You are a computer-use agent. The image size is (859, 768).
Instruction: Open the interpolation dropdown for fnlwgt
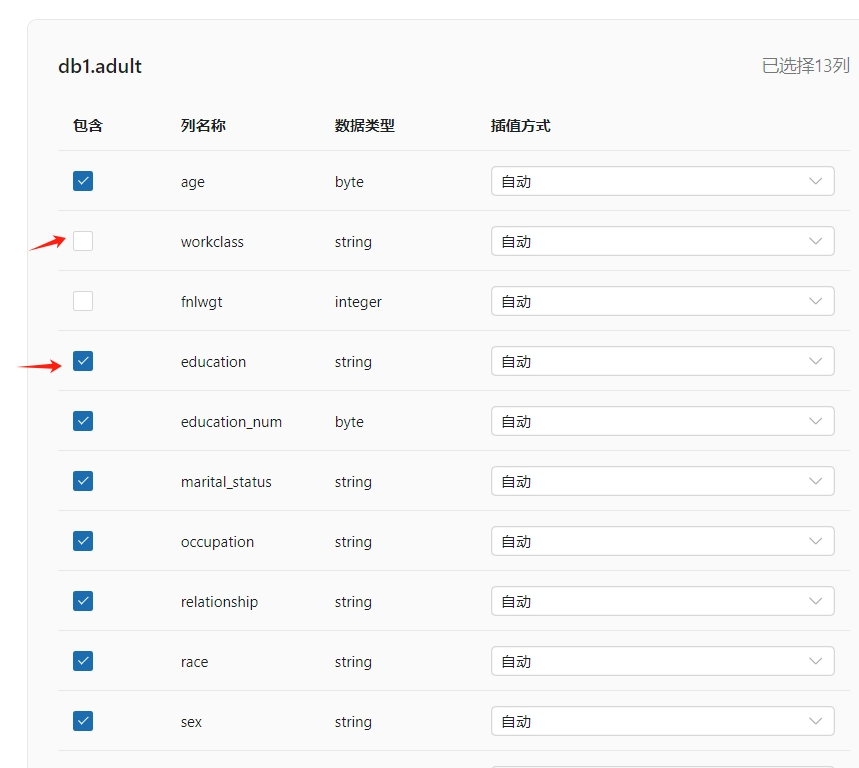pyautogui.click(x=662, y=301)
